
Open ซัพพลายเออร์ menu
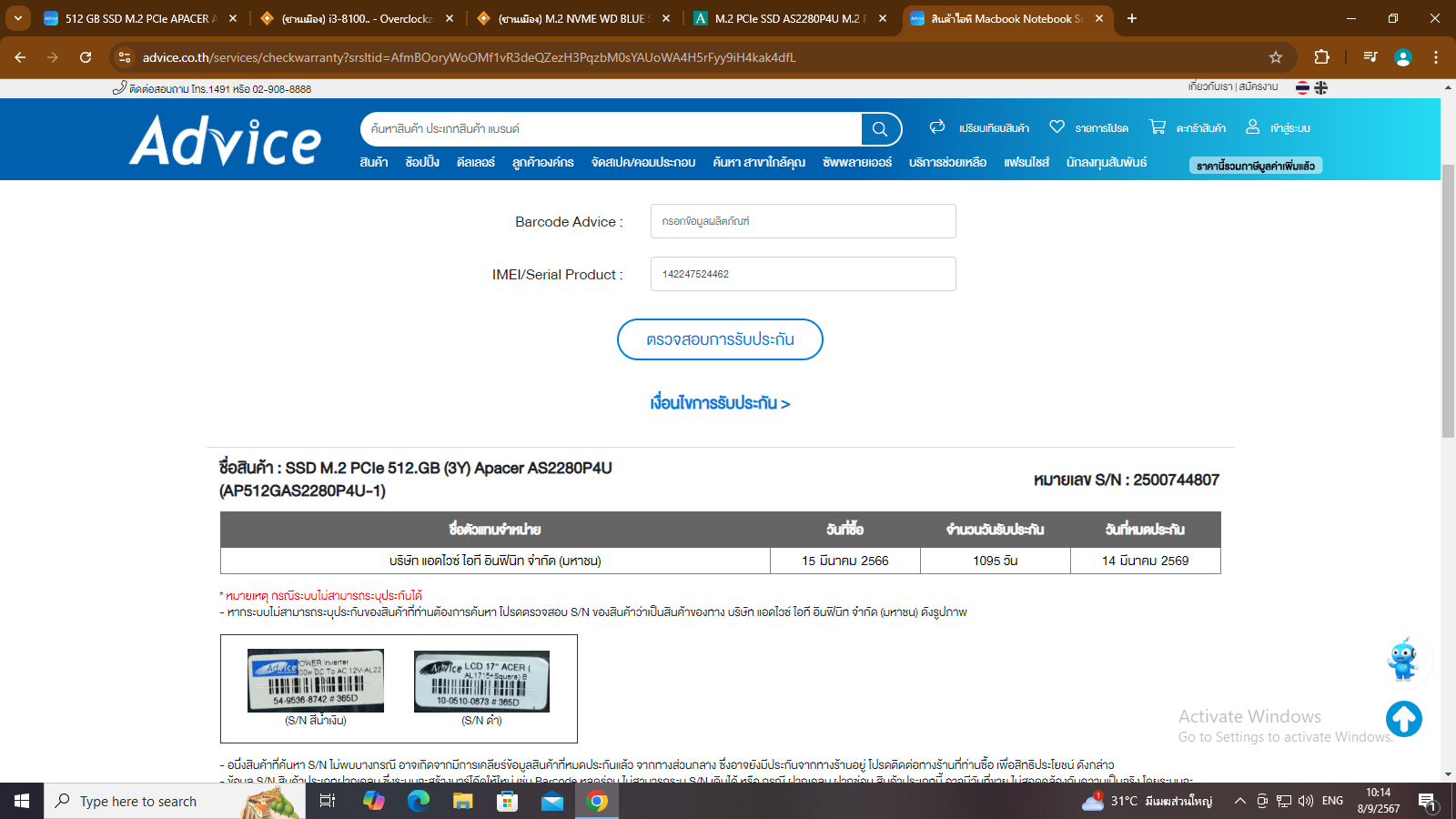pos(857,162)
